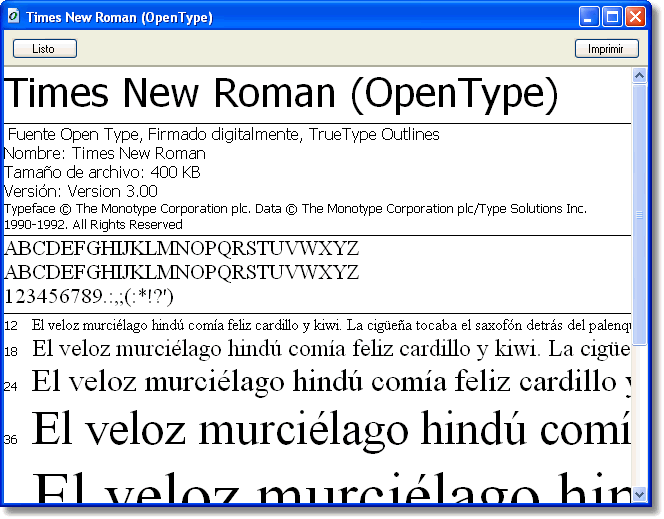Click the '123456789.:,;(:*!?')' sample line
664x519 pixels.
89,296
